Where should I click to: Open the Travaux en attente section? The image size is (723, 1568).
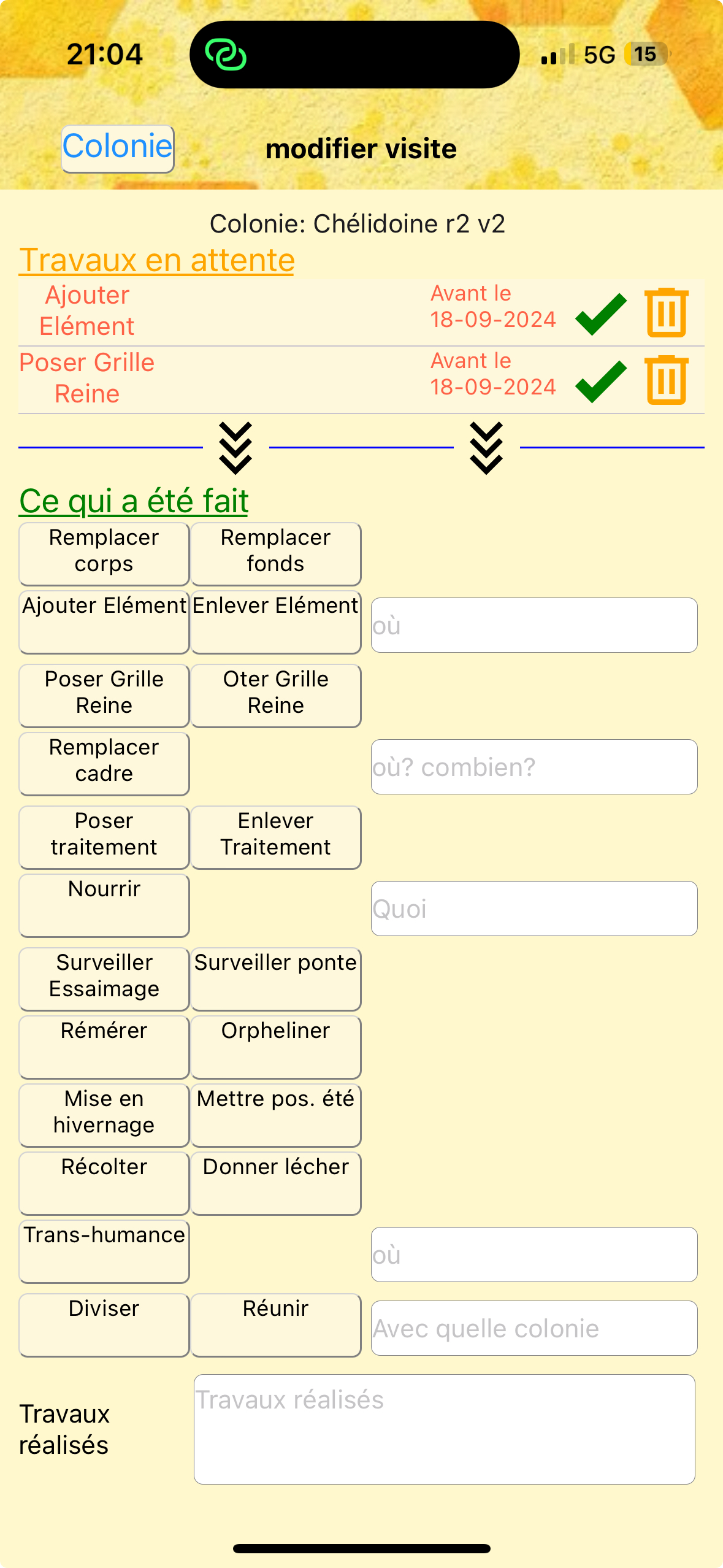point(157,260)
